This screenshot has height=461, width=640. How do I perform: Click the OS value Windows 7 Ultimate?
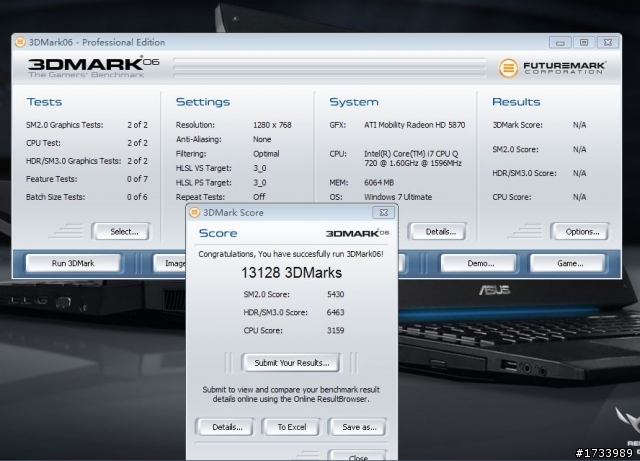pyautogui.click(x=398, y=197)
